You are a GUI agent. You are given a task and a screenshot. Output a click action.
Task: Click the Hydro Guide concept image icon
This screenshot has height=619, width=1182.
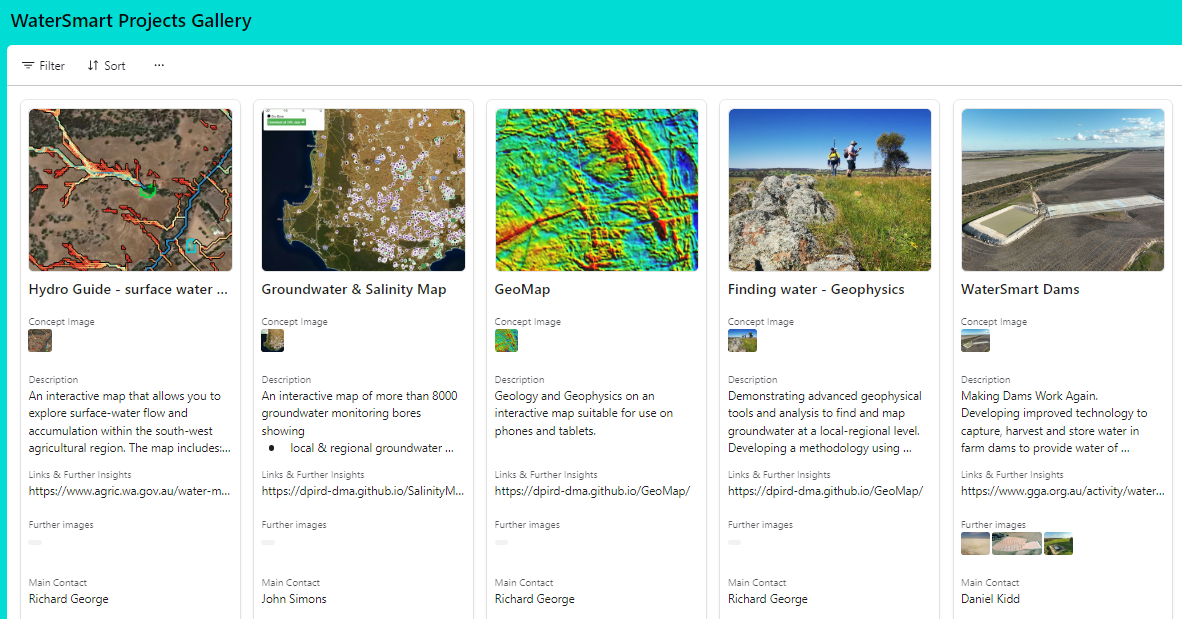[40, 341]
